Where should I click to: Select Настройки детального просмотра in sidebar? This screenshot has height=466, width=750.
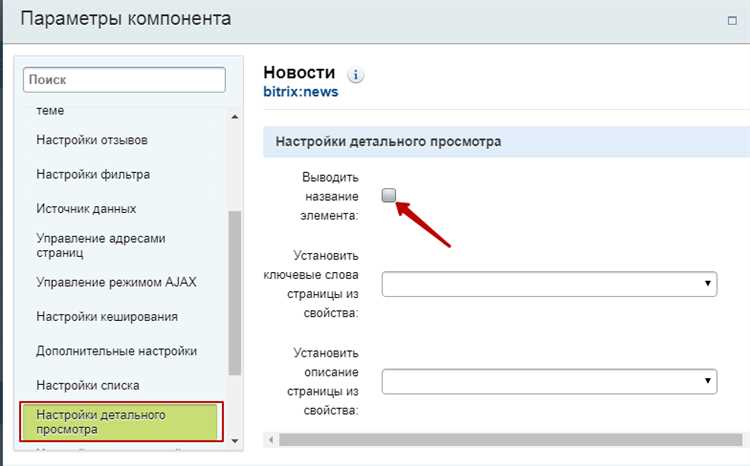pos(121,422)
